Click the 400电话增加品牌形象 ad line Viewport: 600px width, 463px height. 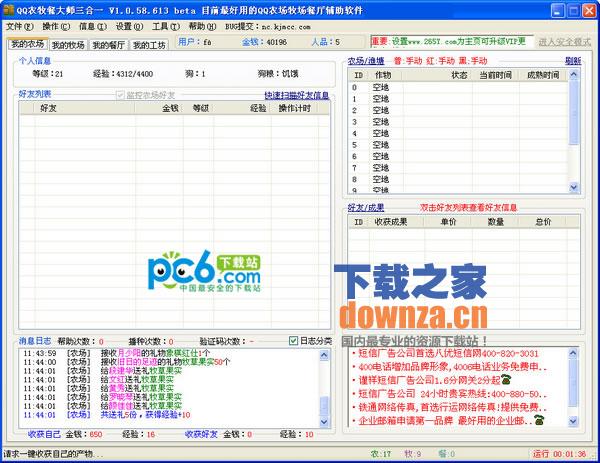tap(453, 367)
